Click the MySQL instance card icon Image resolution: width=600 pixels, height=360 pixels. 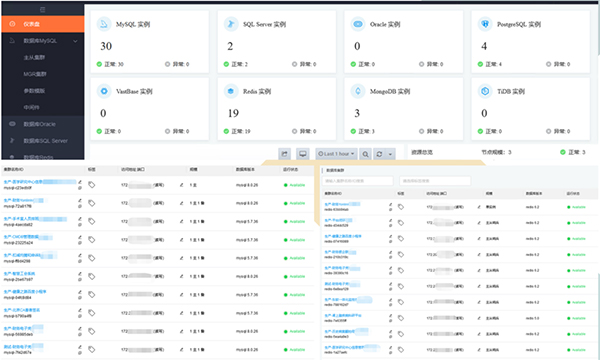(x=103, y=24)
